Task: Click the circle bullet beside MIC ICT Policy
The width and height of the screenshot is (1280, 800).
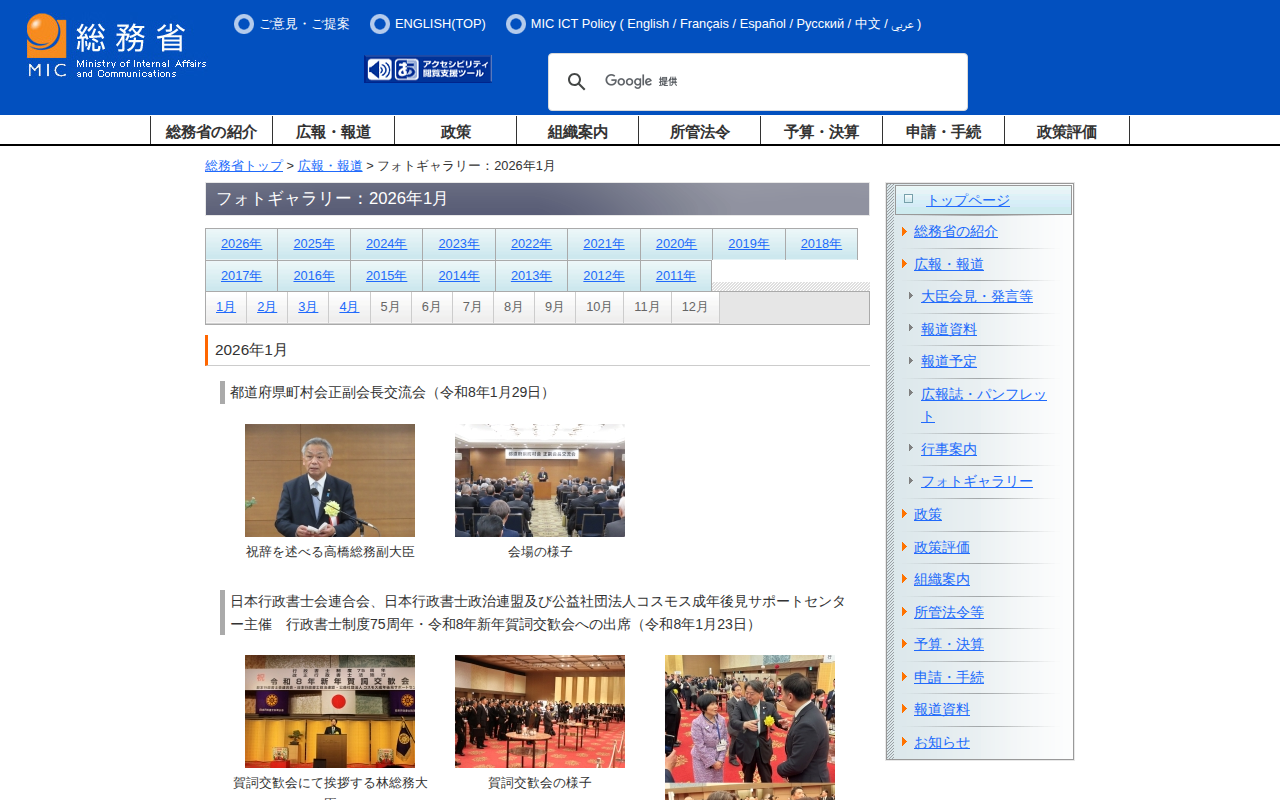Action: point(516,24)
